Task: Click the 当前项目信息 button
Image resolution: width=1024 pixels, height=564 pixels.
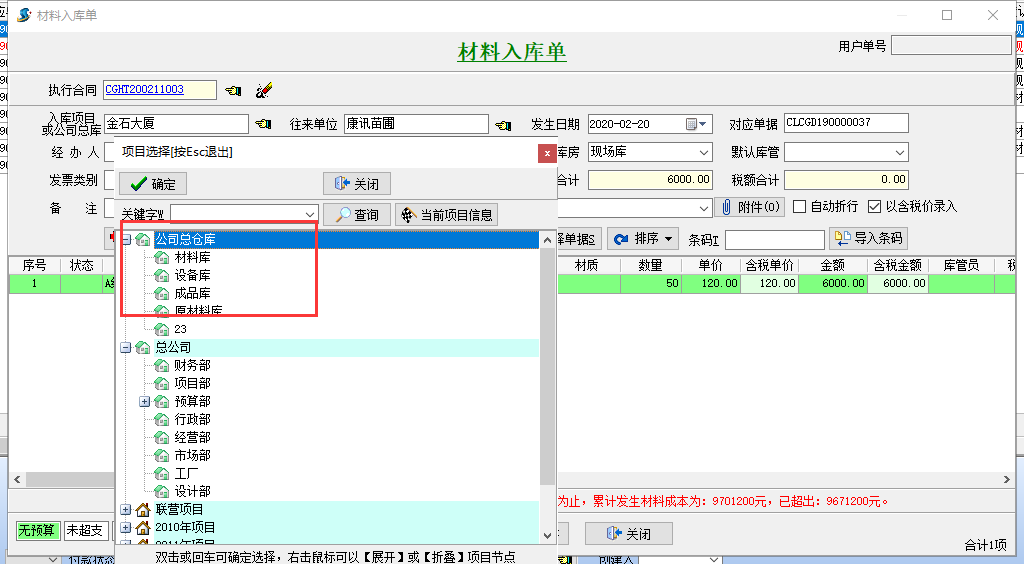Action: point(446,215)
